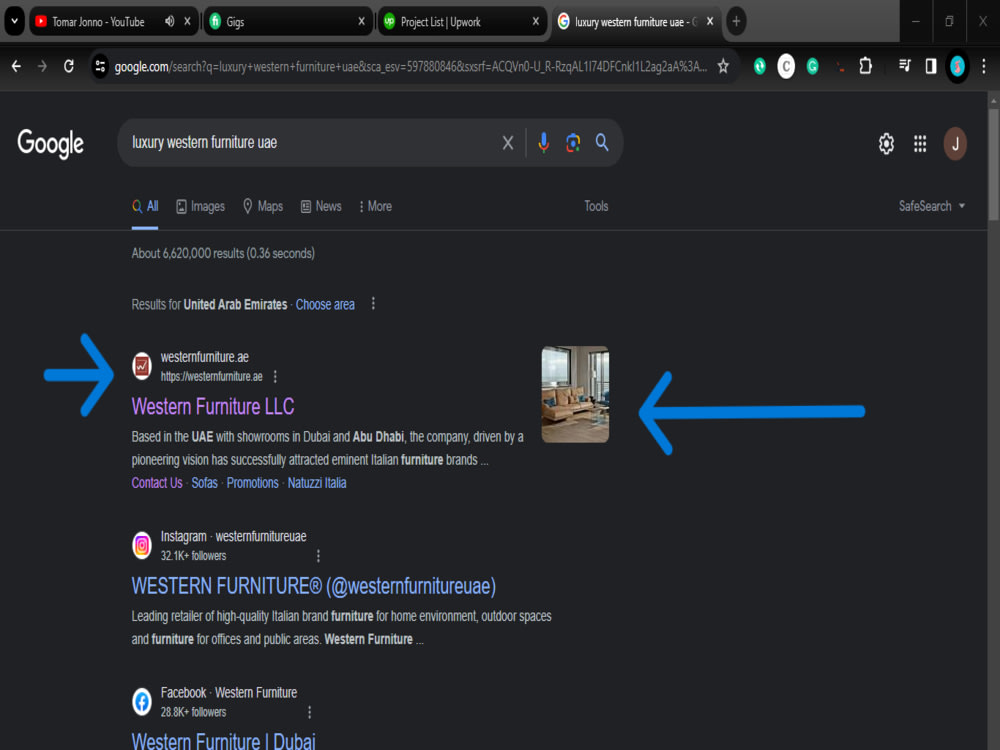This screenshot has height=750, width=1000.
Task: Expand the More search filters menu
Action: [x=376, y=207]
